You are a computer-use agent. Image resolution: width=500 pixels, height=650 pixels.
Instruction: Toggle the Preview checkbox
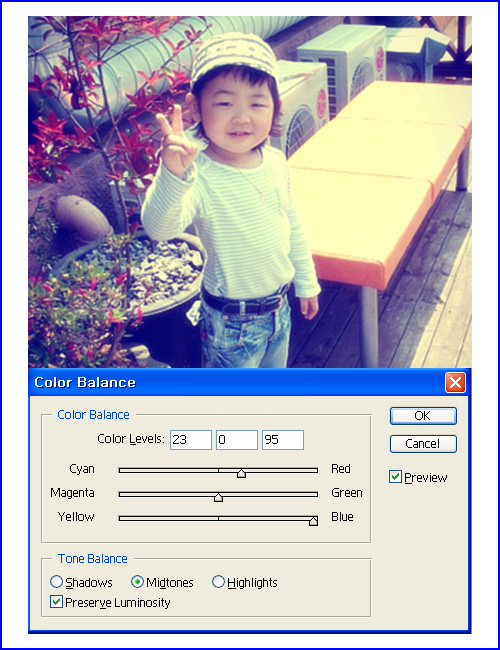395,477
